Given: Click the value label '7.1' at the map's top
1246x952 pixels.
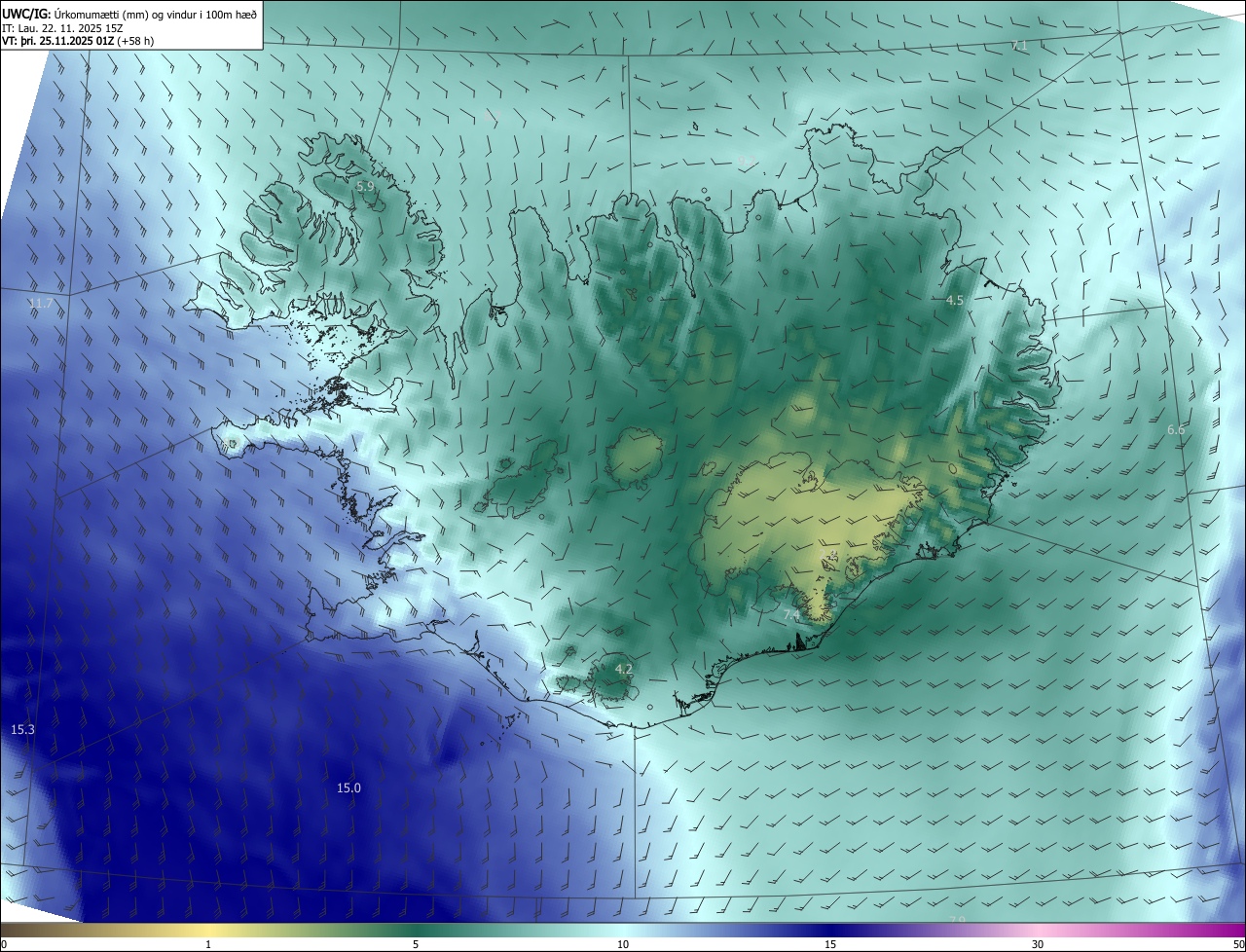Looking at the screenshot, I should 1019,46.
